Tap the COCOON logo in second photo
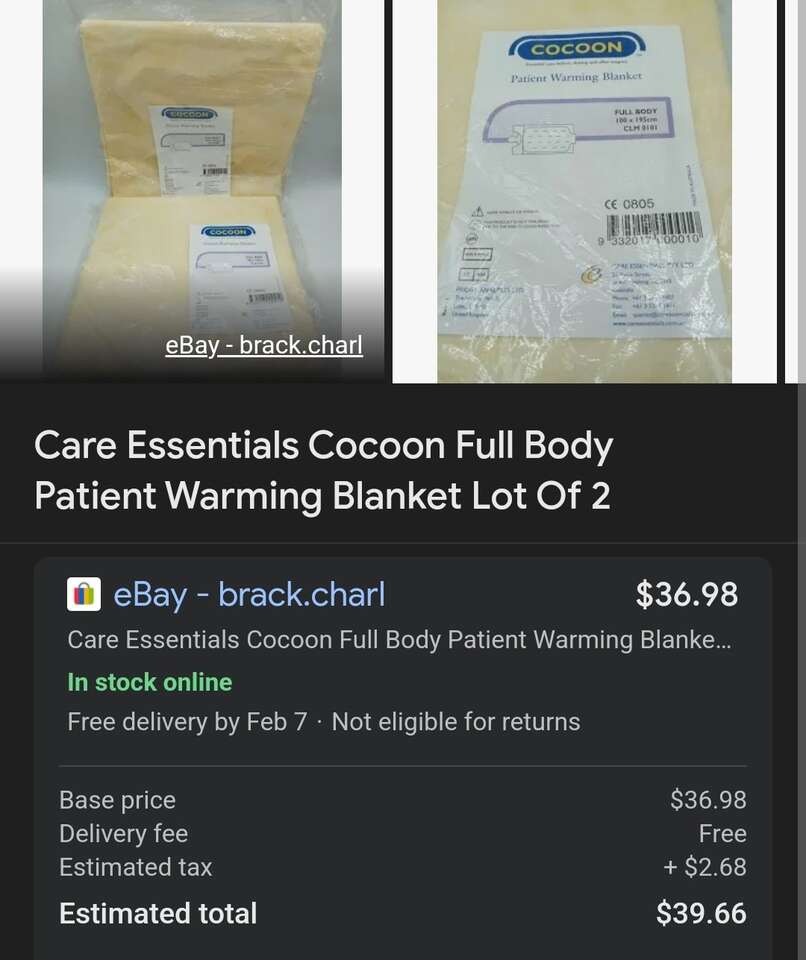806x960 pixels. (x=576, y=48)
